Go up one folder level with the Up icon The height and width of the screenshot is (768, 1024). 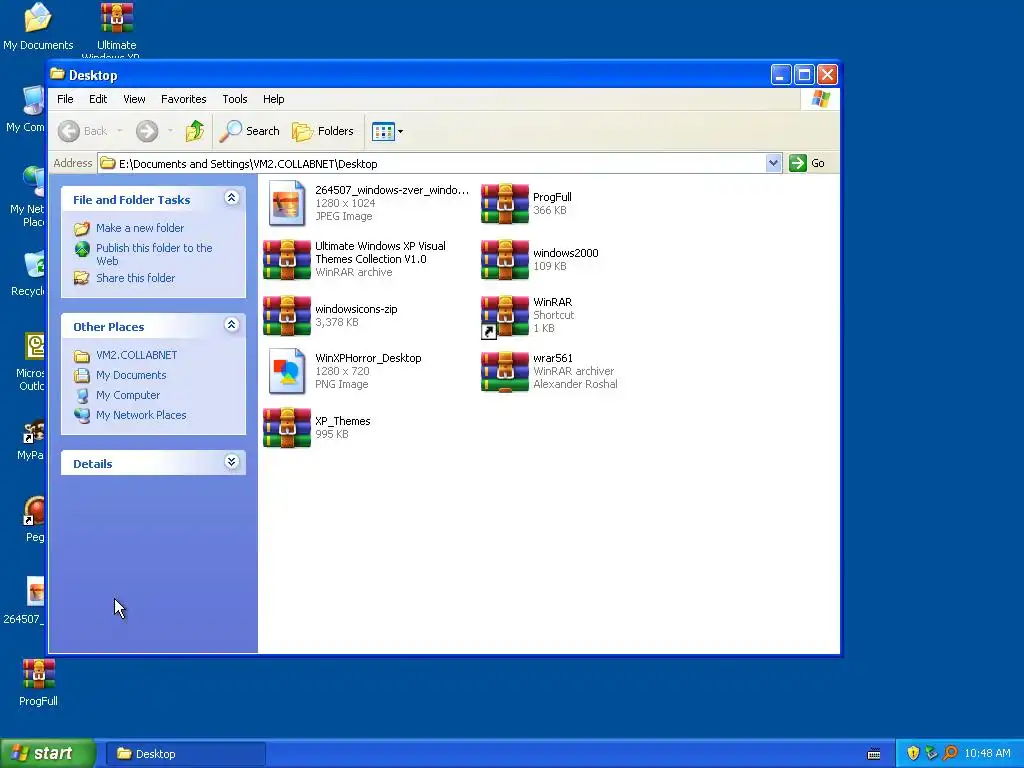pyautogui.click(x=195, y=131)
